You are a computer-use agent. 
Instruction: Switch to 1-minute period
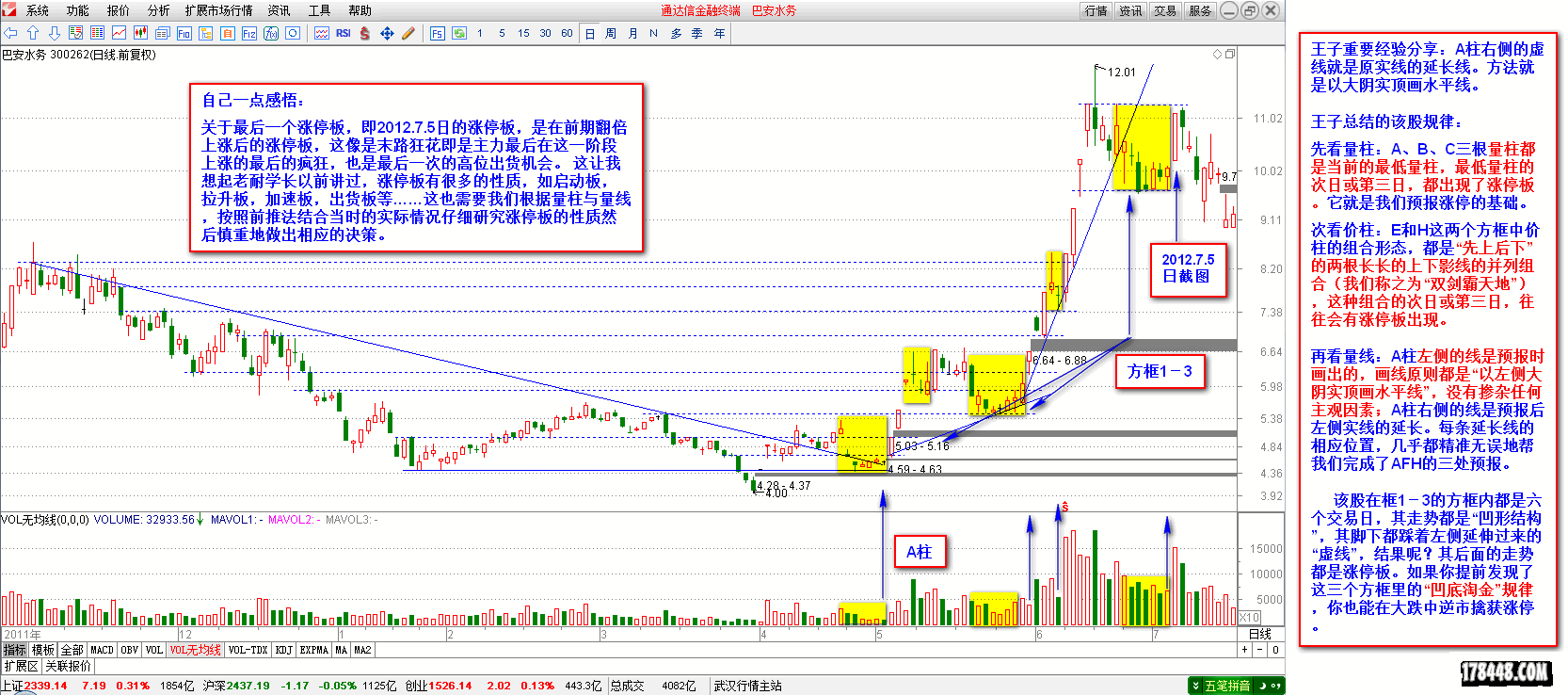click(x=480, y=33)
